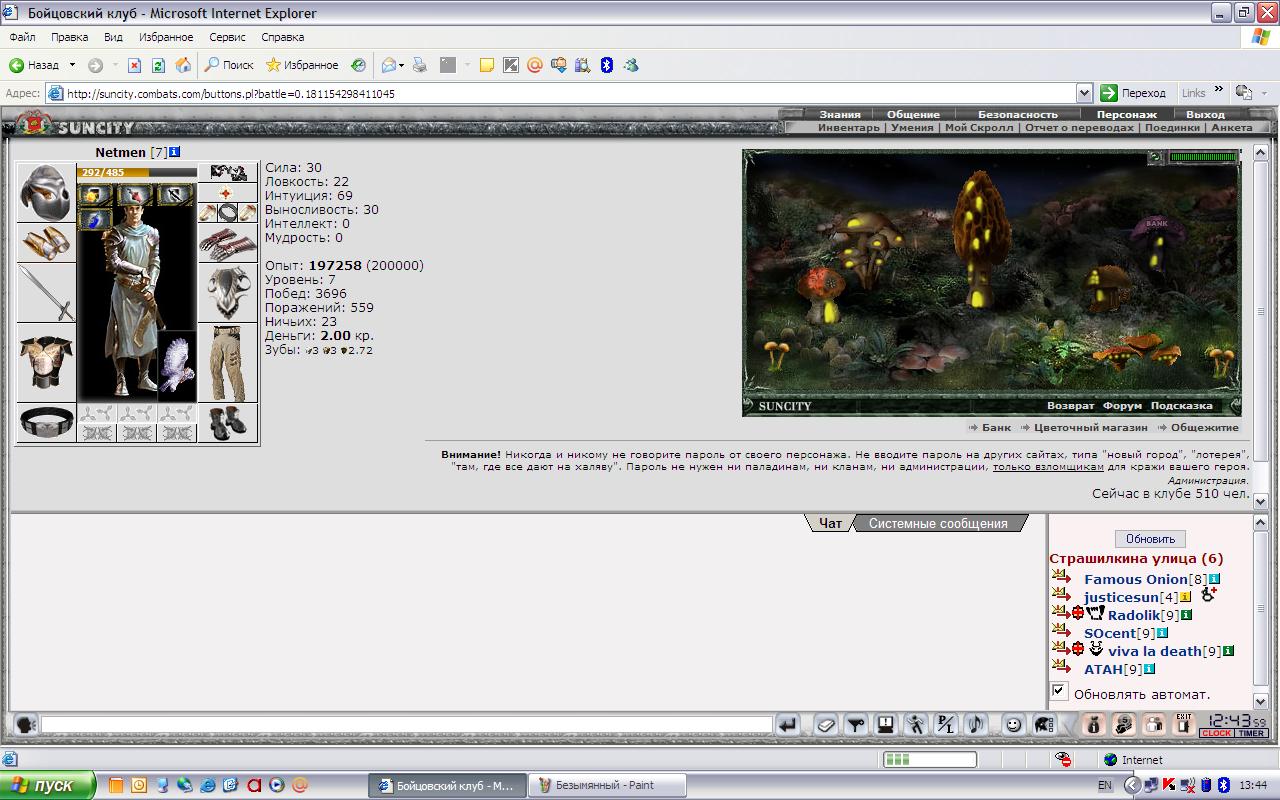This screenshot has width=1280, height=800.
Task: Click the BANK mushroom building on map
Action: coord(1158,240)
